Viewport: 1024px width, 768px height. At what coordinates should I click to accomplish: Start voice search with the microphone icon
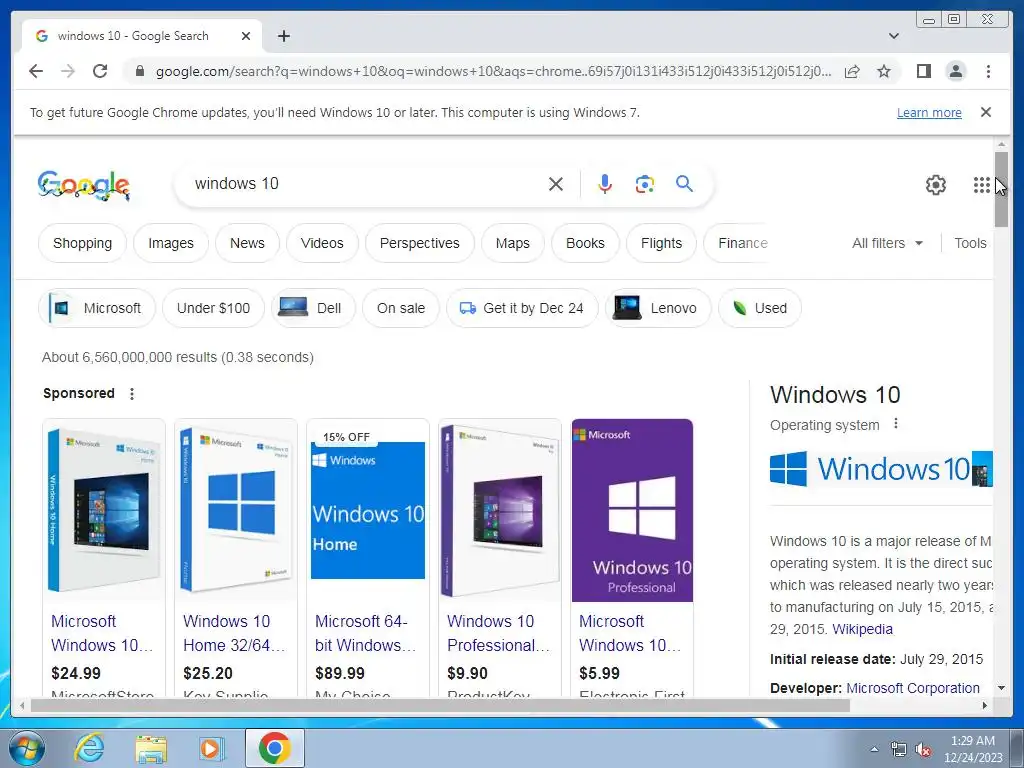pos(605,184)
